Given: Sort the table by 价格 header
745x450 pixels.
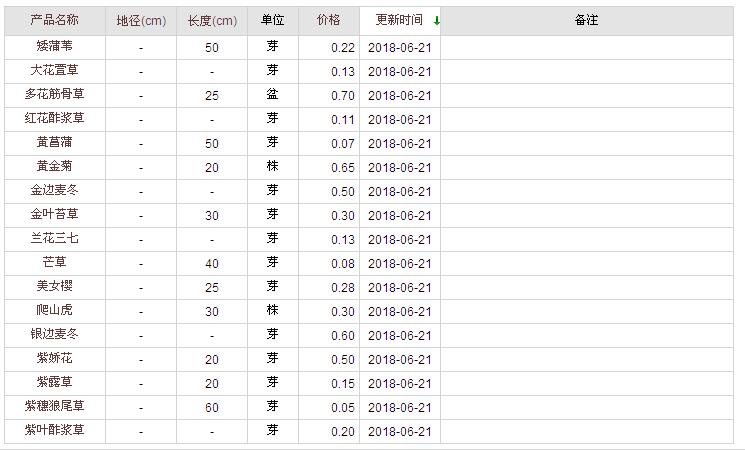Looking at the screenshot, I should pyautogui.click(x=328, y=20).
